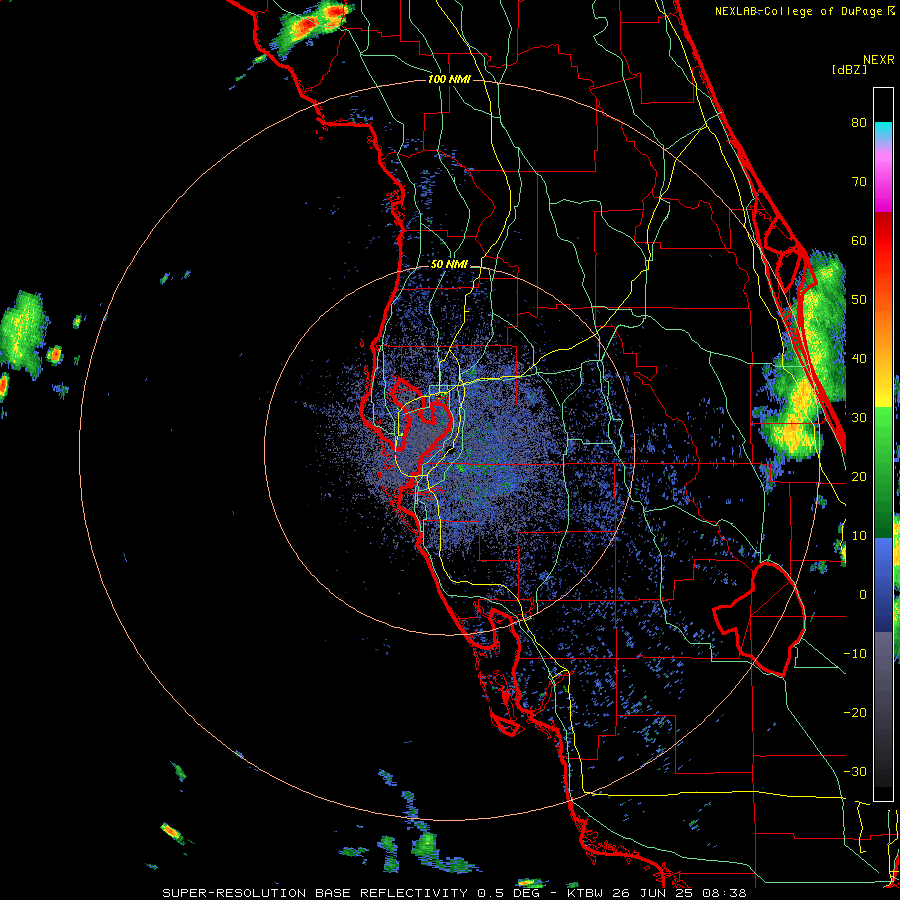Viewport: 900px width, 900px height.
Task: Click the -30 dBZ scale value
Action: (855, 771)
